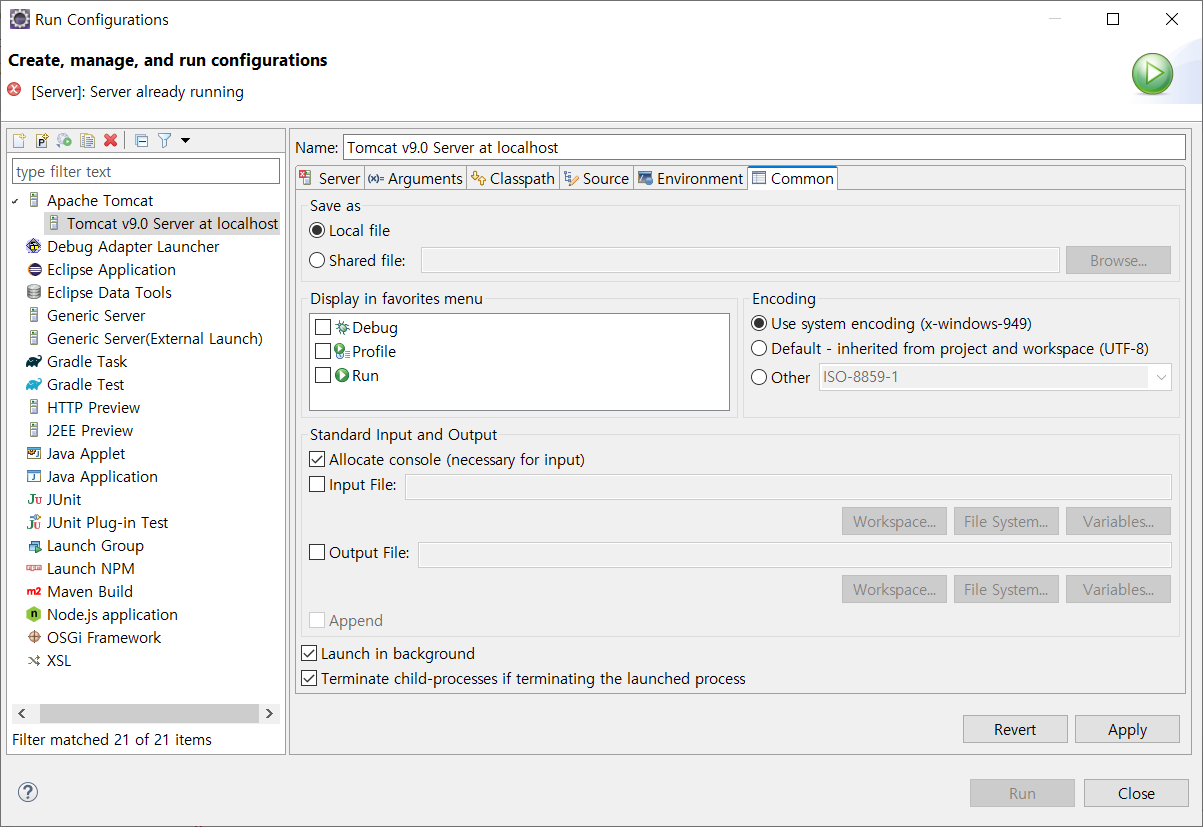Image resolution: width=1203 pixels, height=827 pixels.
Task: Click the Java Applet icon
Action: tap(34, 453)
